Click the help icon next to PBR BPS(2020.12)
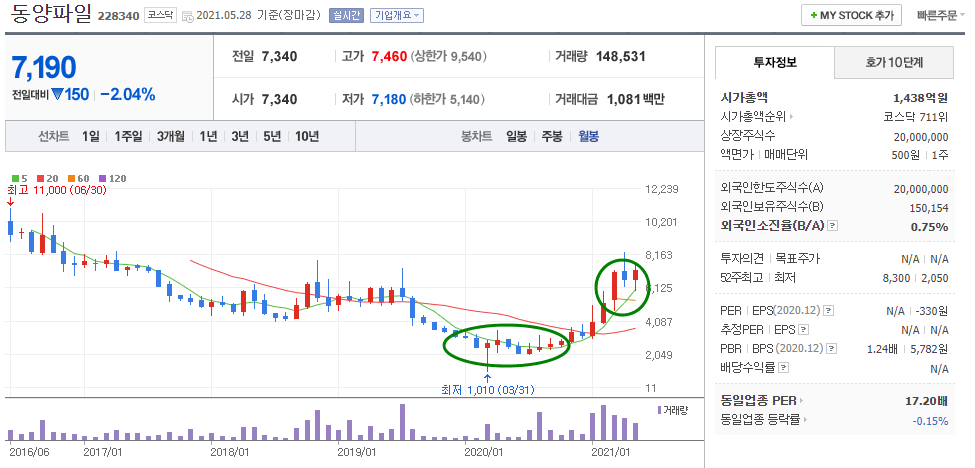Image resolution: width=975 pixels, height=468 pixels. pos(833,349)
